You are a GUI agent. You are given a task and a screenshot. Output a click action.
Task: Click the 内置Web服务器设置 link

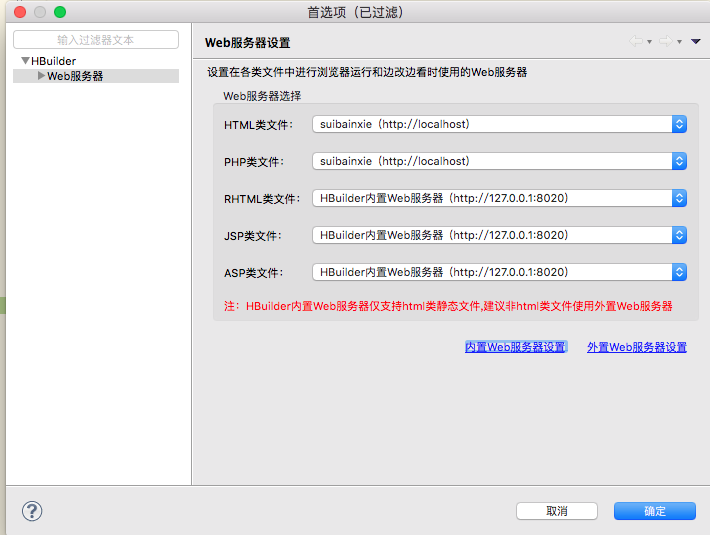pos(516,347)
